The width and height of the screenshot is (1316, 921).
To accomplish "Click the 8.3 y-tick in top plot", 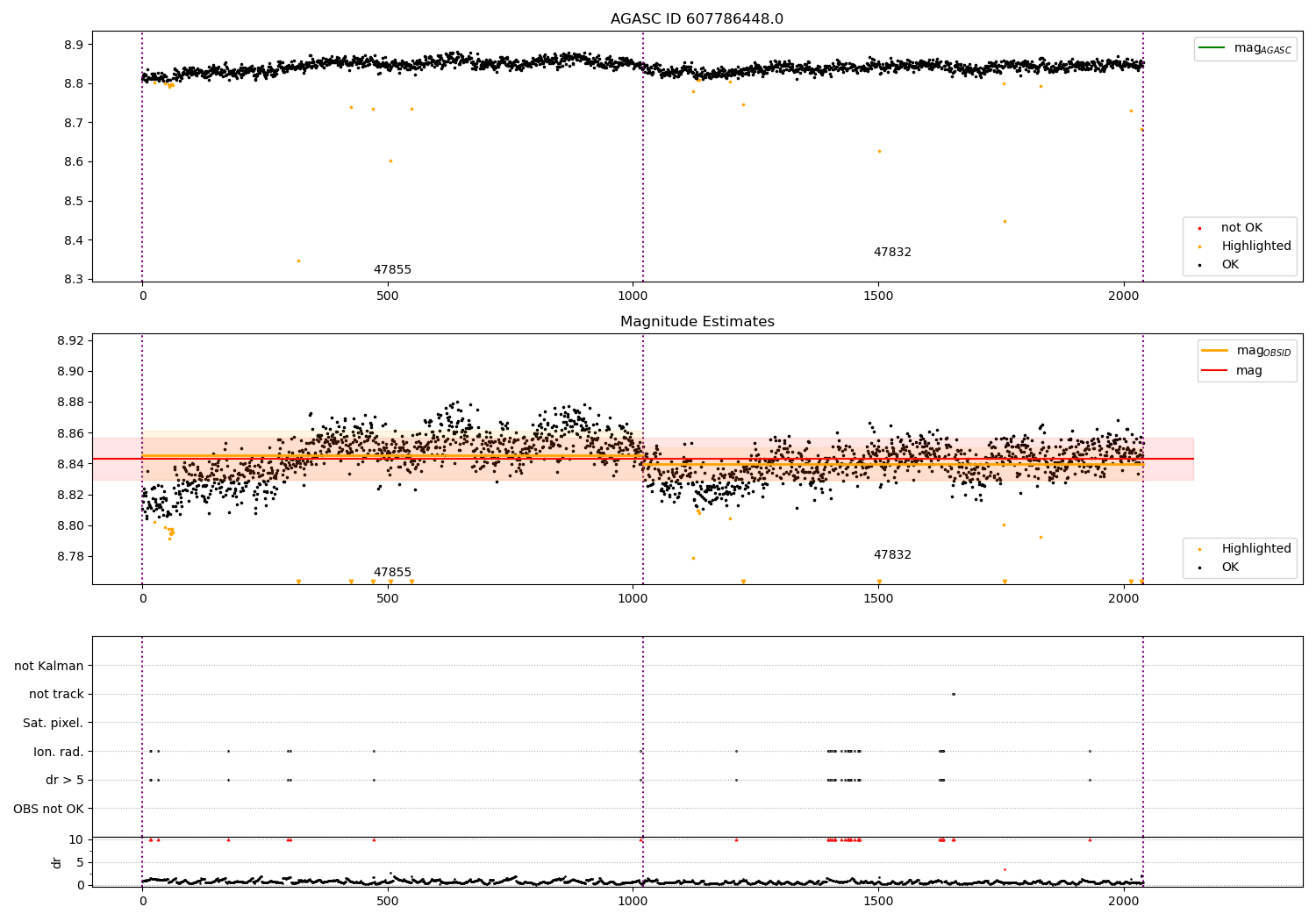I will point(74,280).
